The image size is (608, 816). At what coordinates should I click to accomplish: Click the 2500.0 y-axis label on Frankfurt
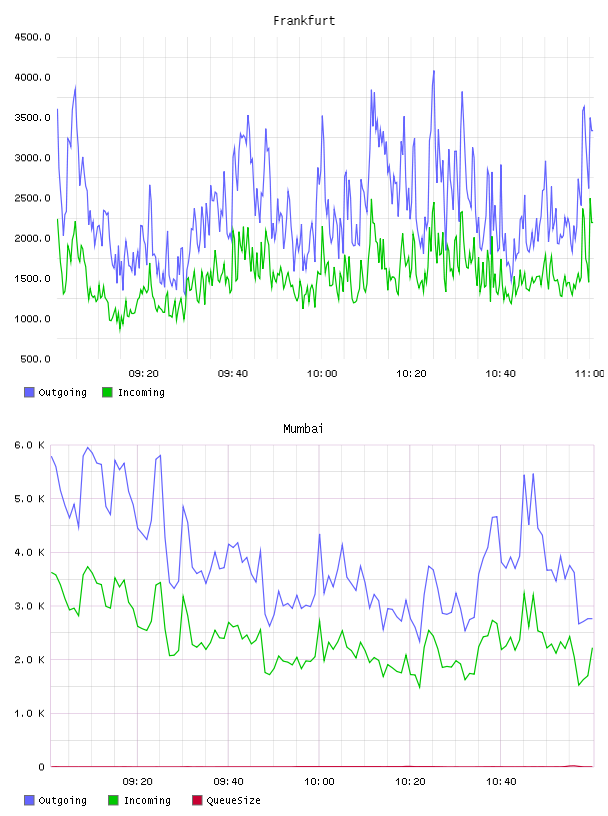click(32, 198)
